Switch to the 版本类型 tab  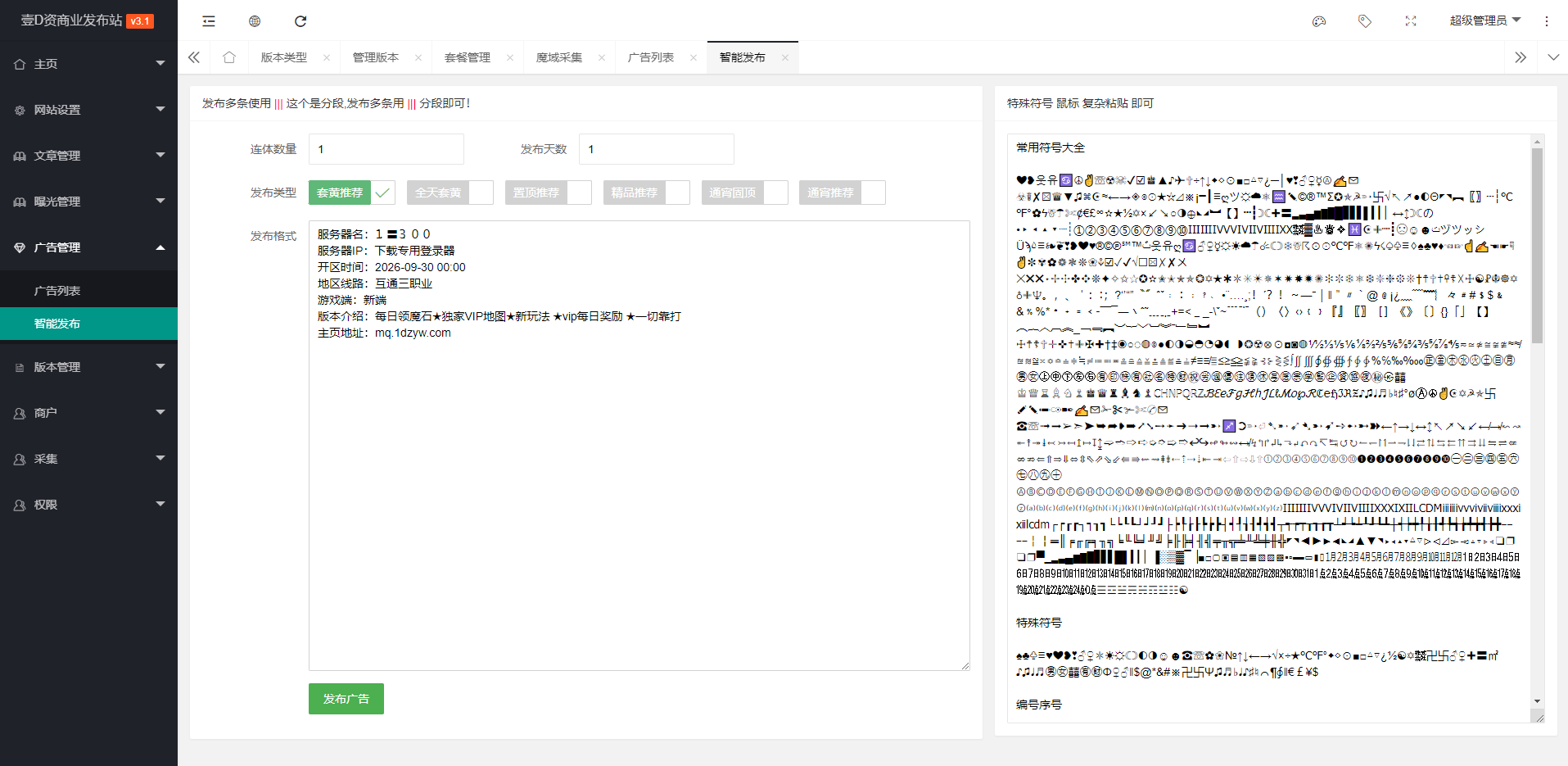tap(284, 57)
